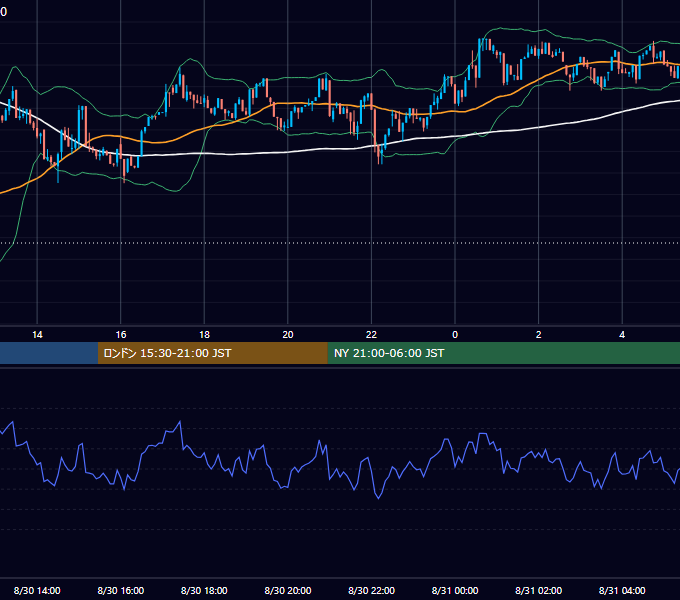Click hour label 0 on chart axis
The height and width of the screenshot is (600, 680).
coord(455,335)
